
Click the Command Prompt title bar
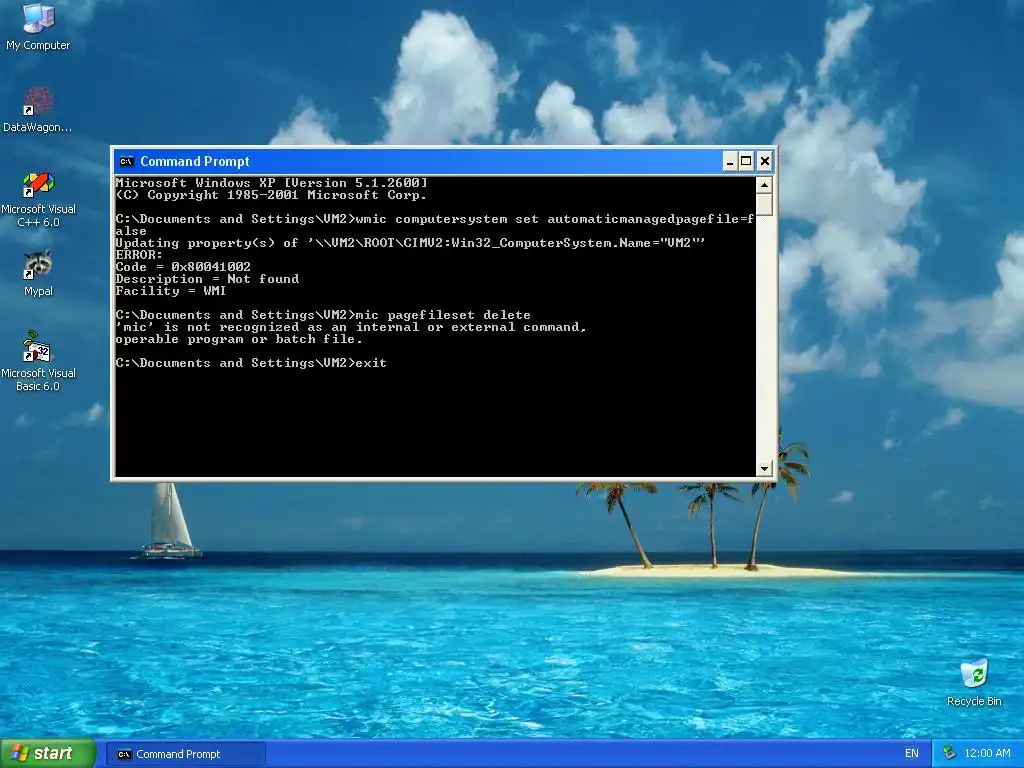(x=418, y=161)
